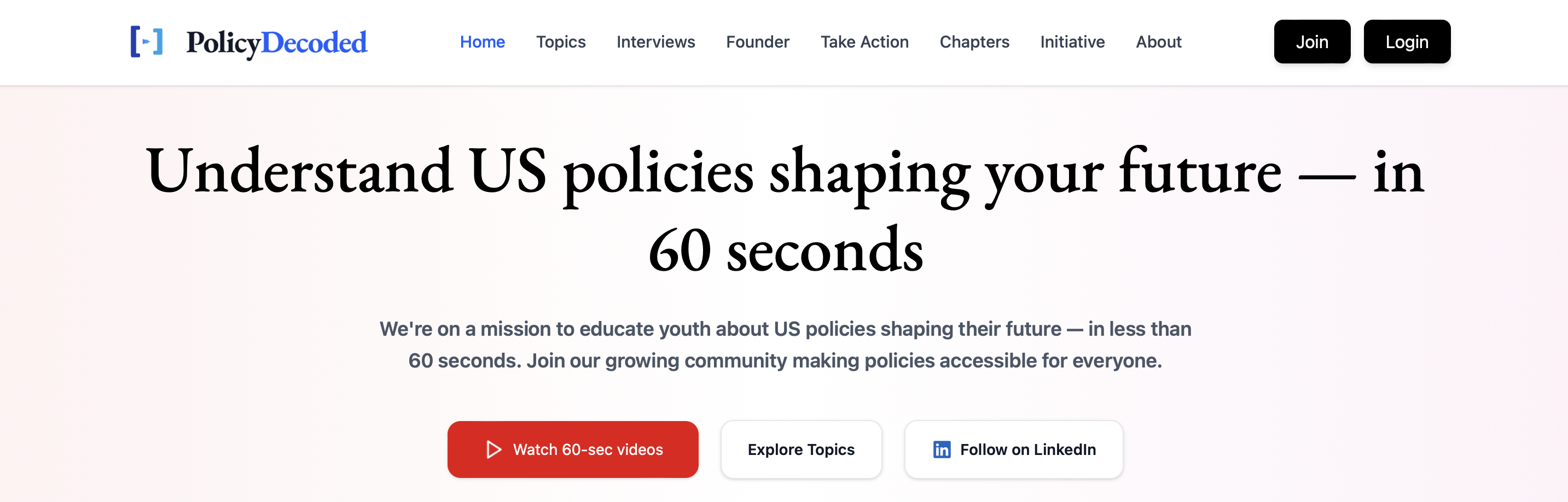
Task: Click the blue 'Decoded' word in logo
Action: coord(314,43)
